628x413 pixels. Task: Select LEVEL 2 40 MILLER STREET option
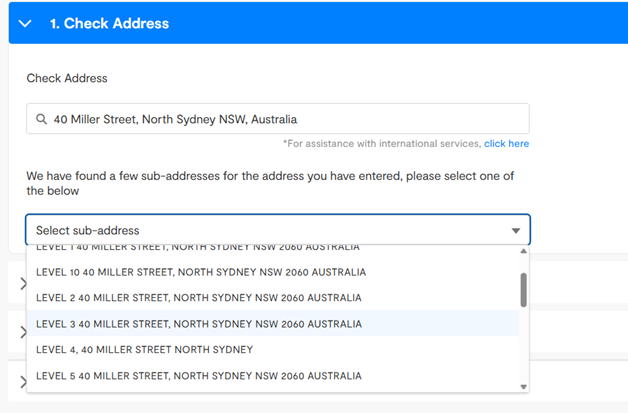(x=273, y=298)
